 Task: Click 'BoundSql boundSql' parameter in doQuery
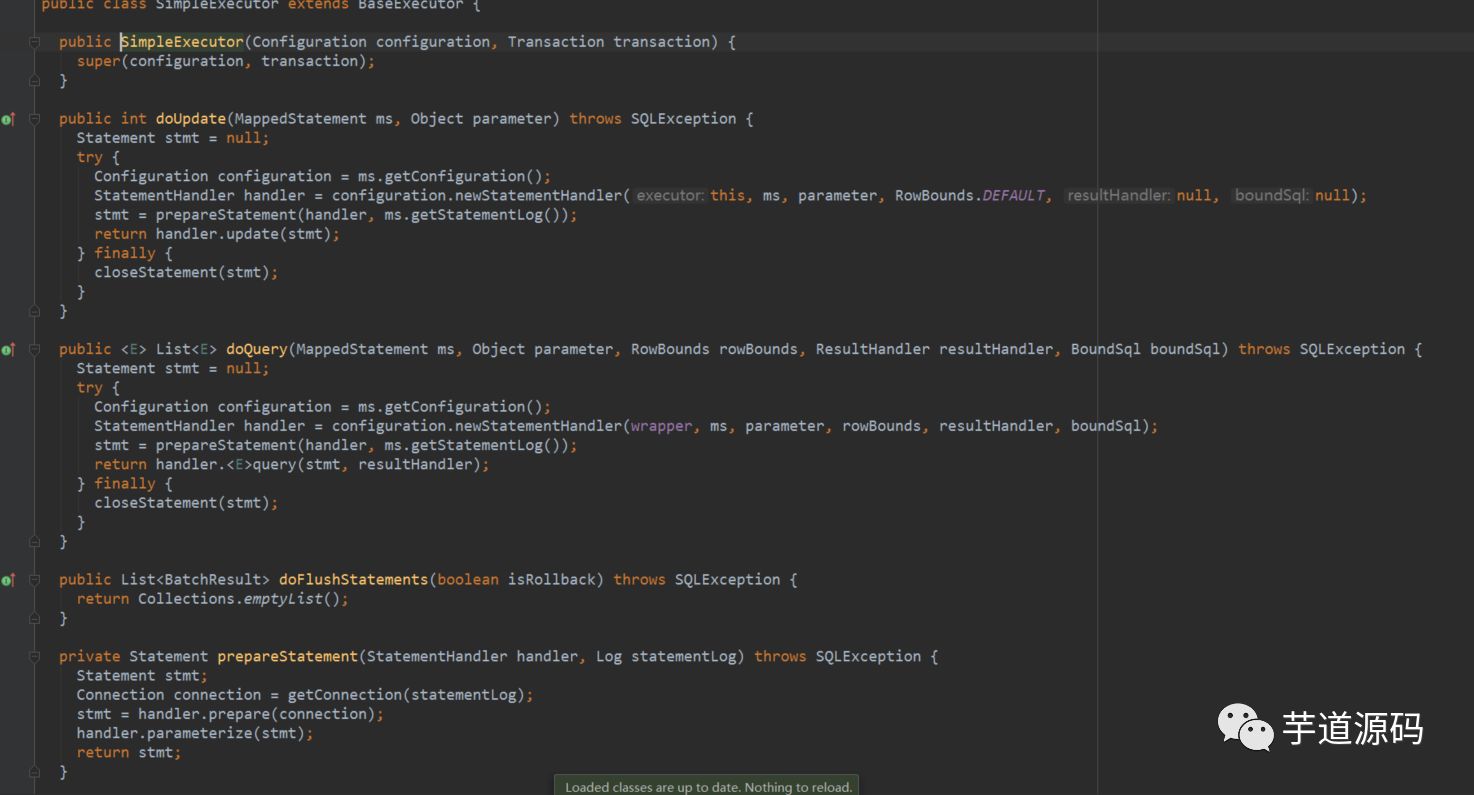tap(1146, 349)
